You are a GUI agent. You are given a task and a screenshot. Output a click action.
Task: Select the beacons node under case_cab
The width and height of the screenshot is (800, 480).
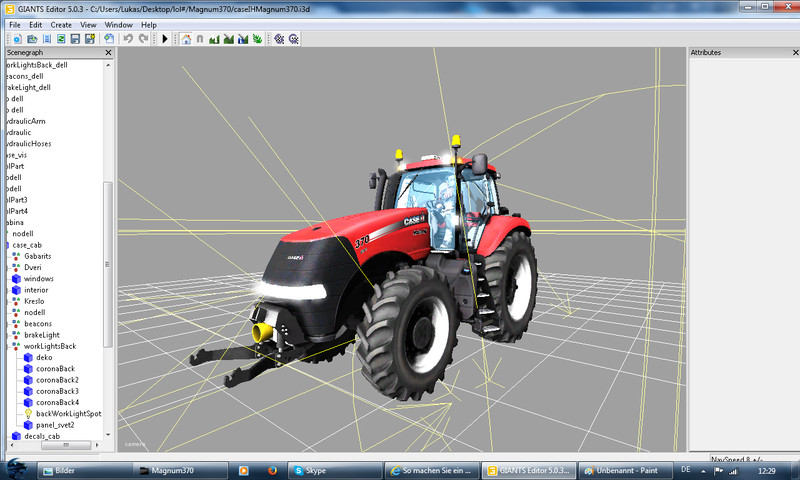[38, 323]
